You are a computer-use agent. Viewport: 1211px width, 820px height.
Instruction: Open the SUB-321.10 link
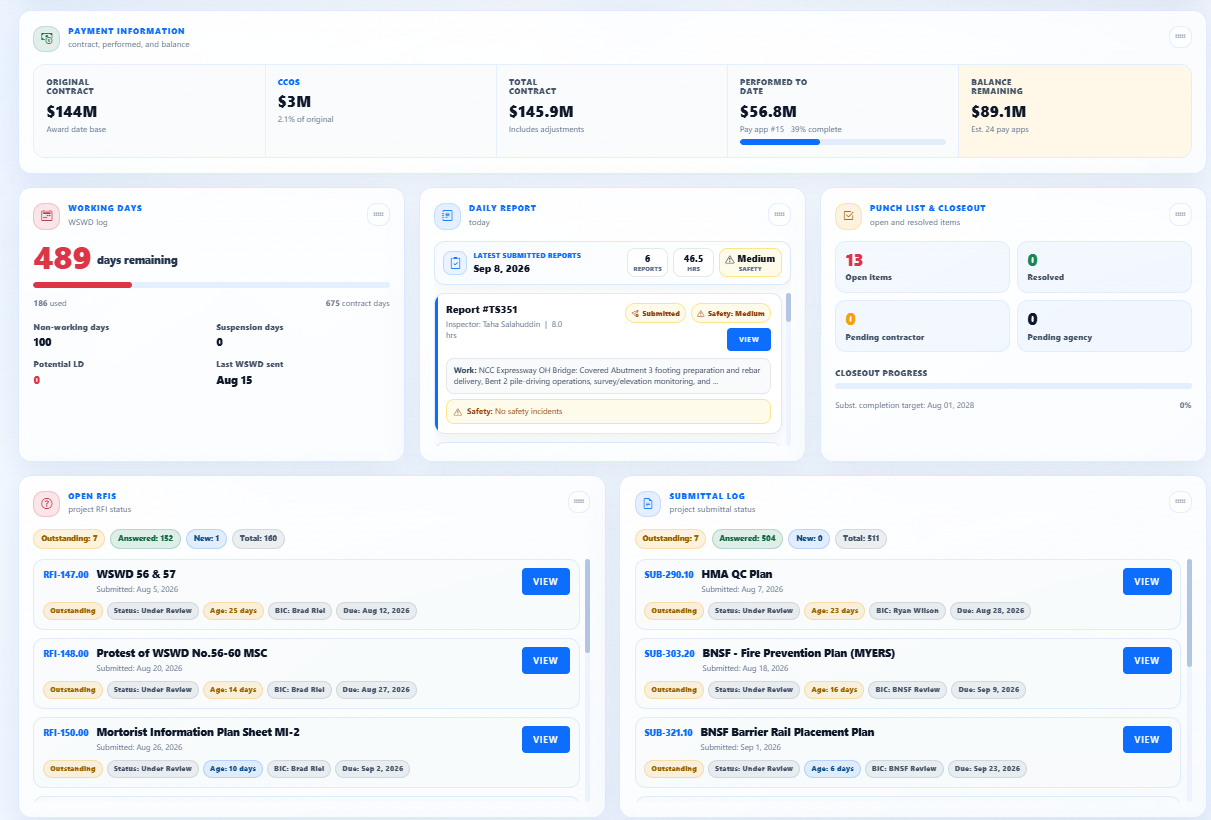(669, 733)
